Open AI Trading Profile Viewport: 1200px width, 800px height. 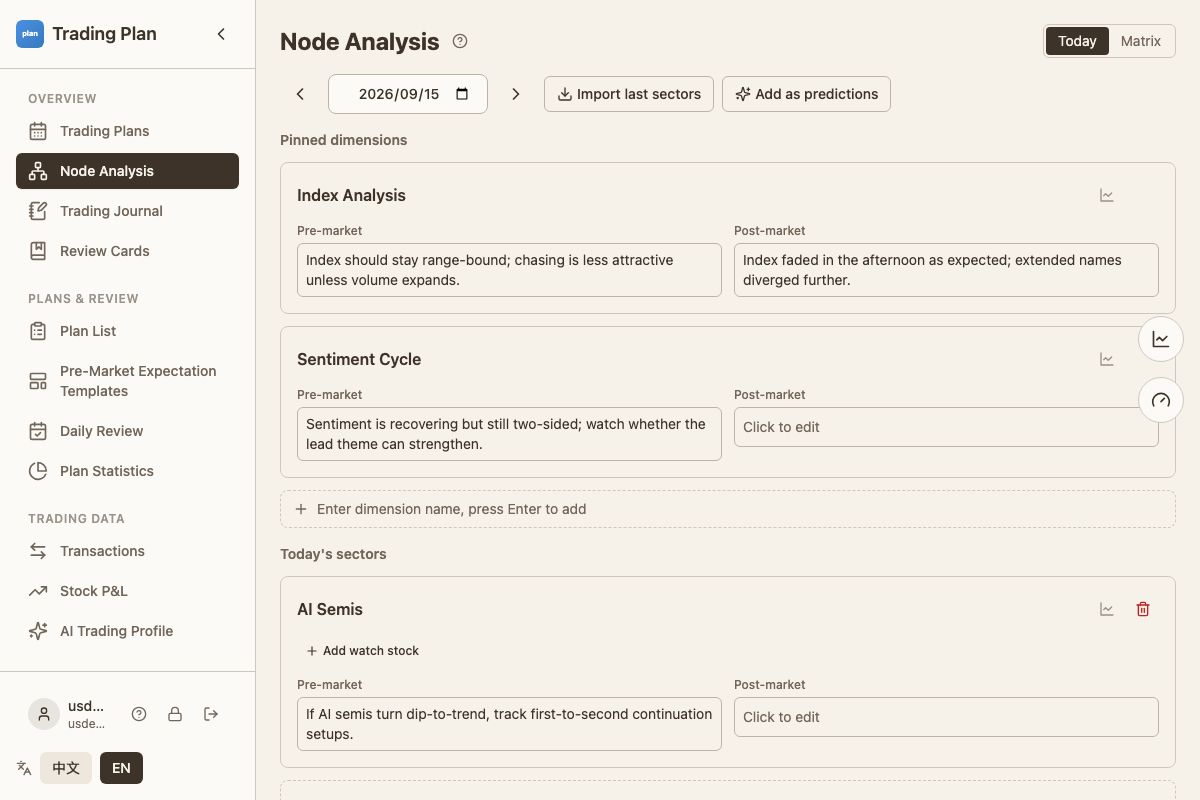tap(127, 631)
